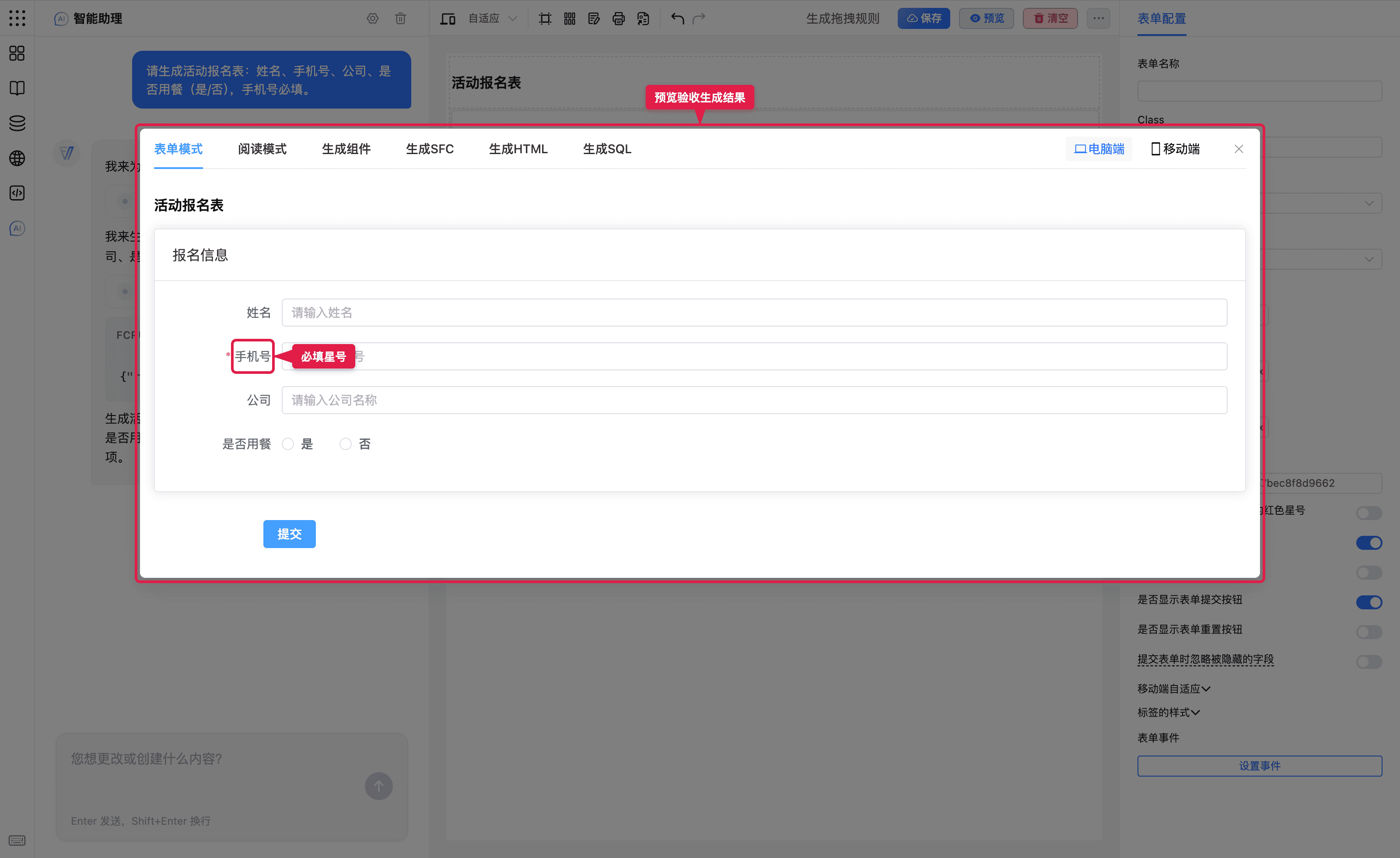Image resolution: width=1400 pixels, height=858 pixels.
Task: Close the preview dialog
Action: pos(1239,149)
